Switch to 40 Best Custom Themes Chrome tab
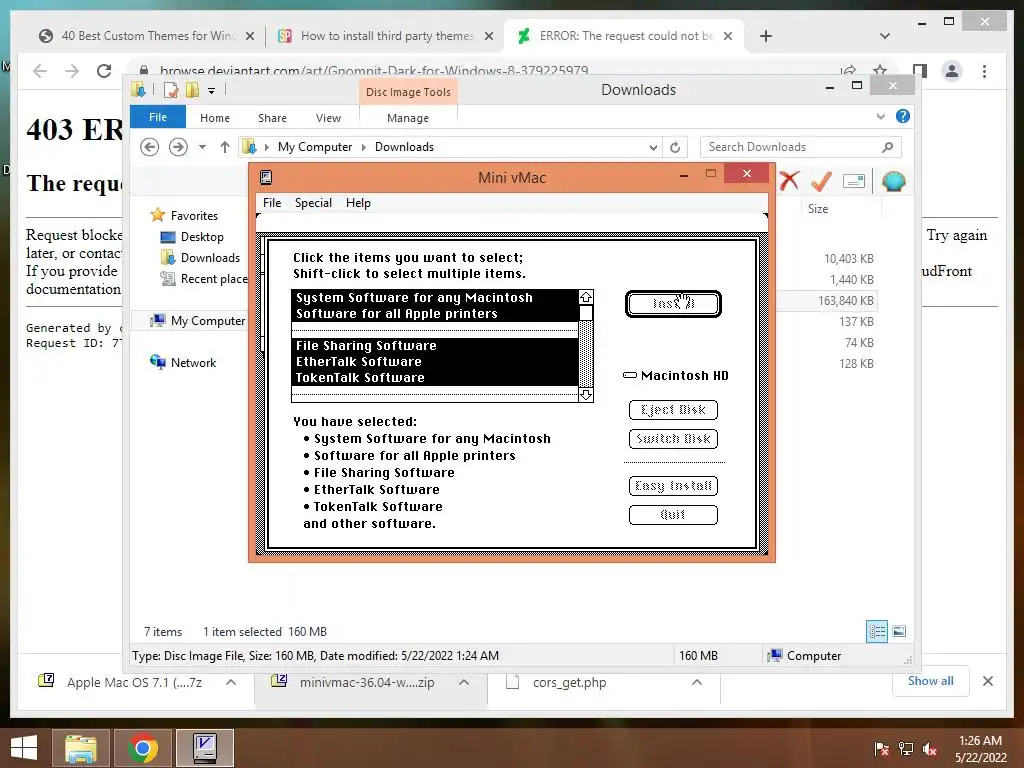Image resolution: width=1024 pixels, height=768 pixels. [x=146, y=36]
